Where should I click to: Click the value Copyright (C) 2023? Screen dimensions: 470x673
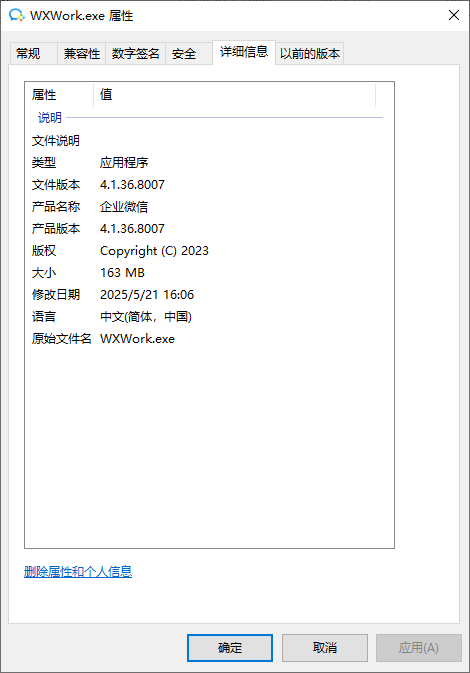pyautogui.click(x=154, y=251)
